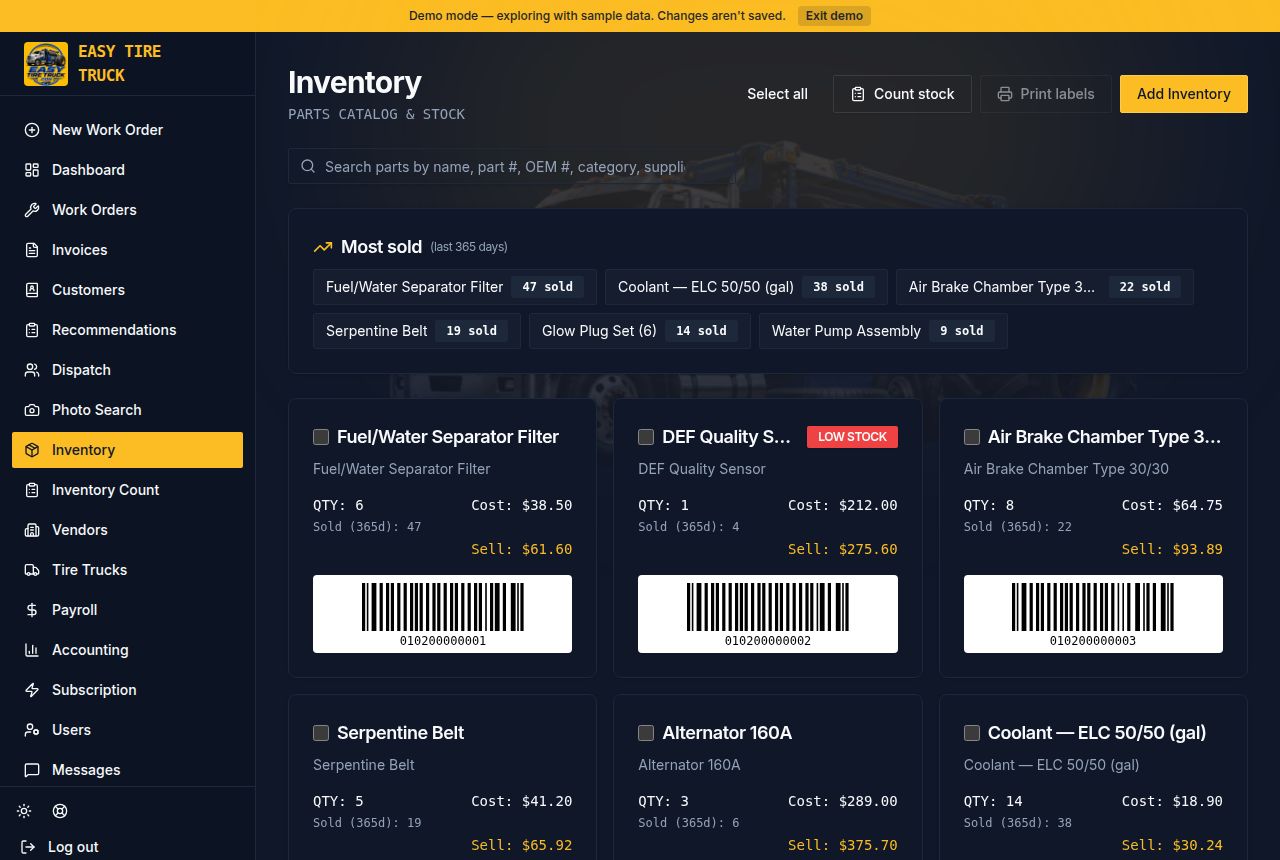This screenshot has width=1280, height=860.
Task: Click the printer icon in Print labels
Action: [1005, 94]
